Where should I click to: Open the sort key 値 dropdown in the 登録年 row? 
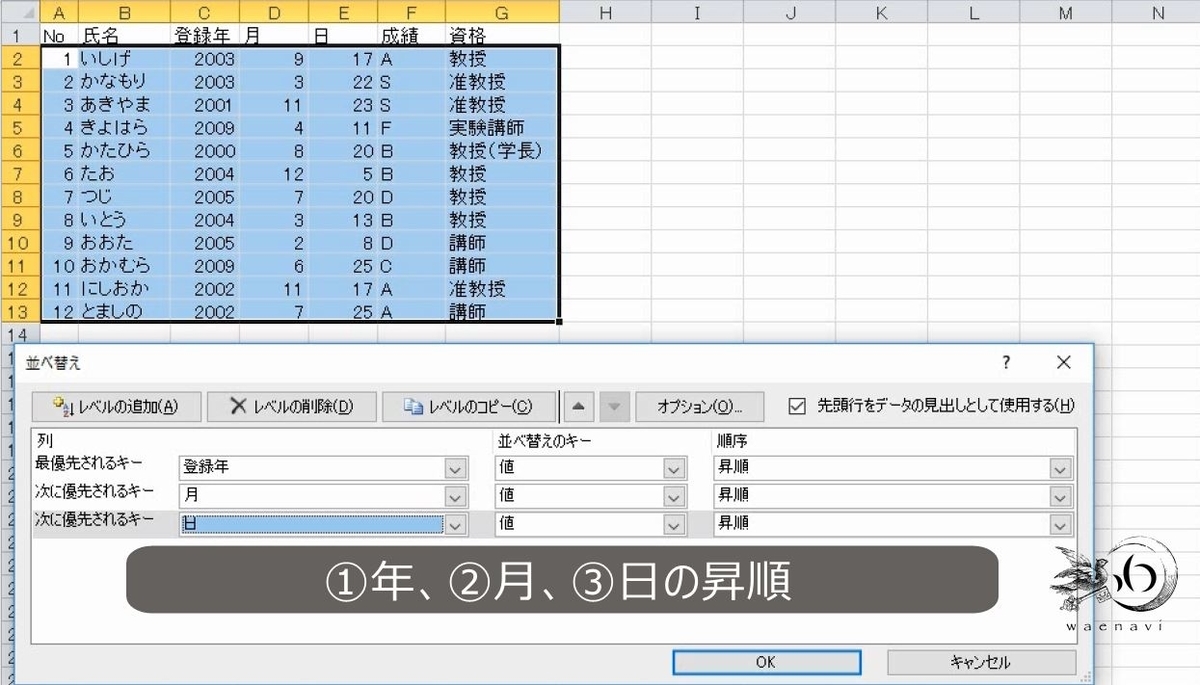click(x=676, y=467)
